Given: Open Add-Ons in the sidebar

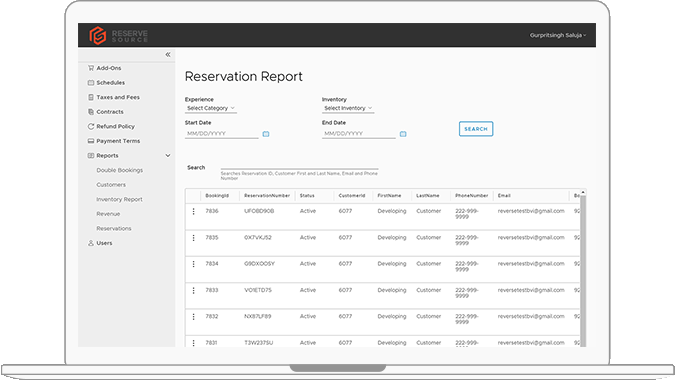Looking at the screenshot, I should (x=109, y=68).
